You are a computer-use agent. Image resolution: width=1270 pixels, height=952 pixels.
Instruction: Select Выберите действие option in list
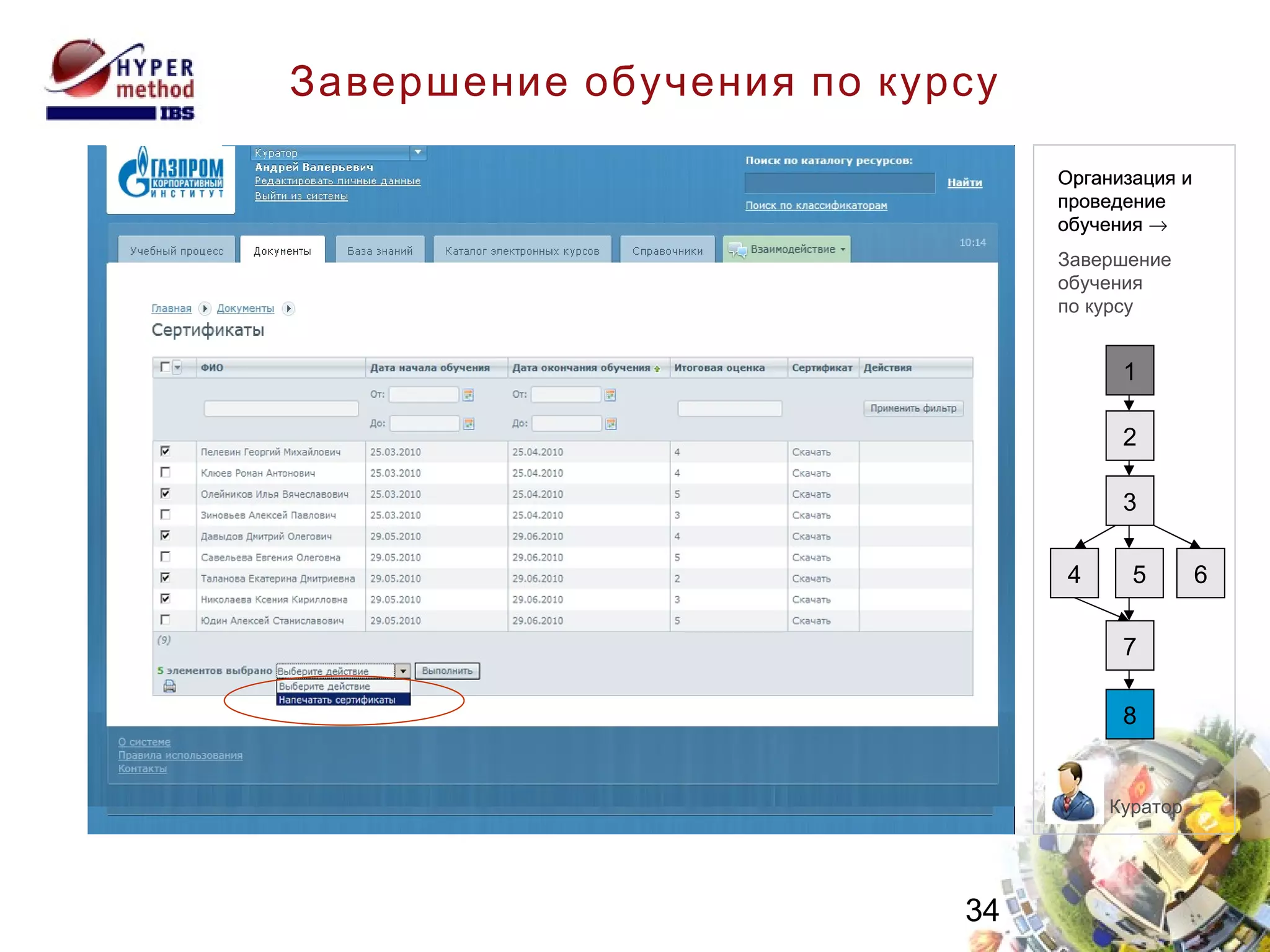point(343,687)
